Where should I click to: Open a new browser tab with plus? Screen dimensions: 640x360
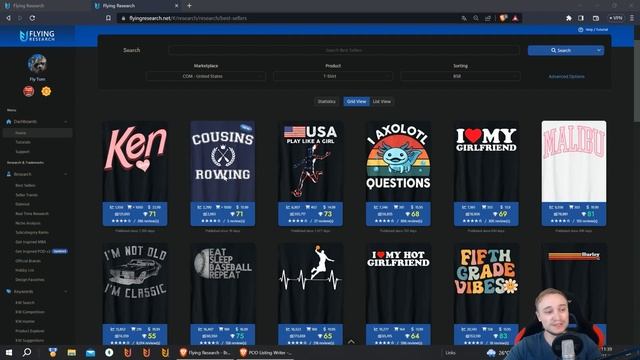189,6
